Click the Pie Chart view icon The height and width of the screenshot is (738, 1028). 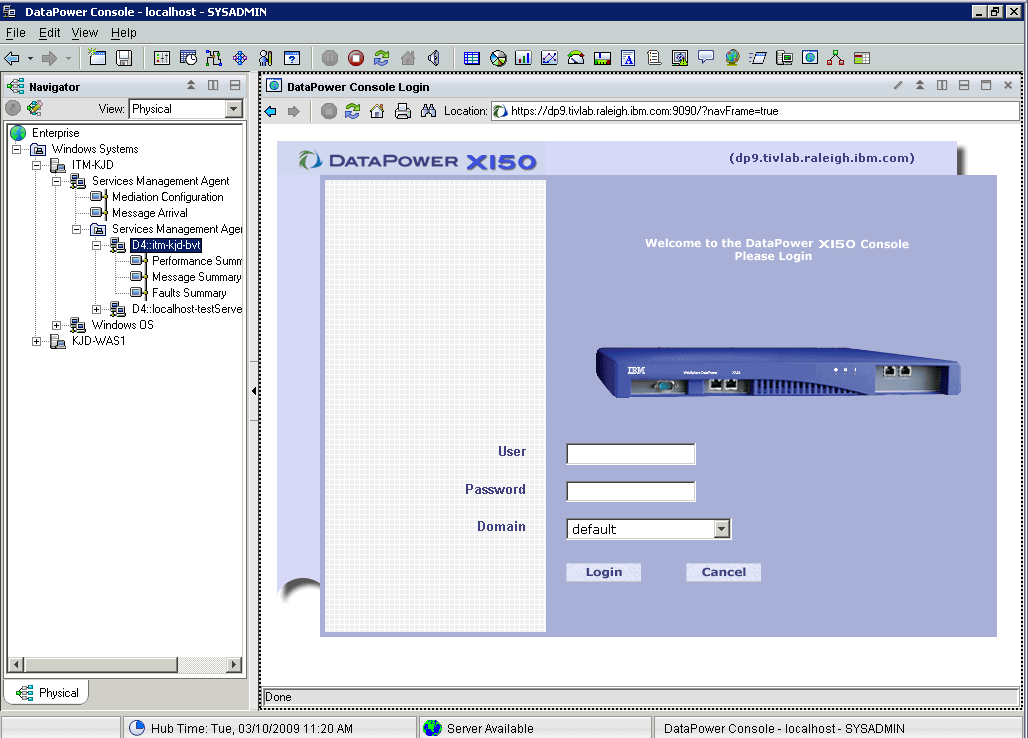click(x=498, y=58)
